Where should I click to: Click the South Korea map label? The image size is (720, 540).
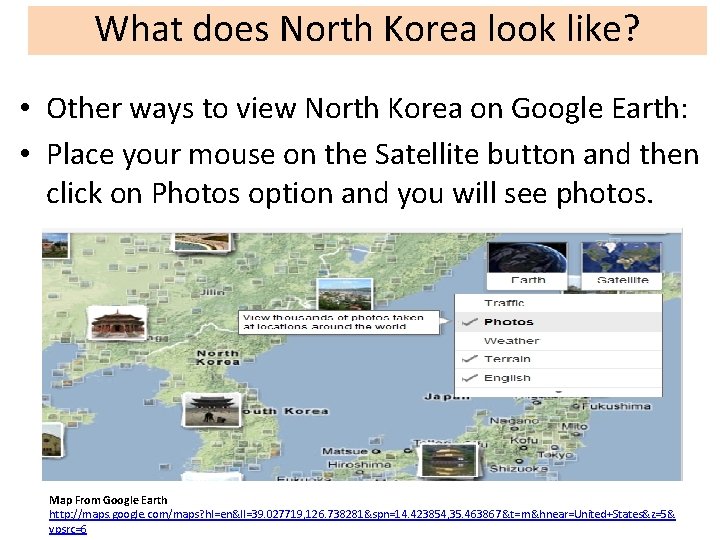click(x=285, y=411)
